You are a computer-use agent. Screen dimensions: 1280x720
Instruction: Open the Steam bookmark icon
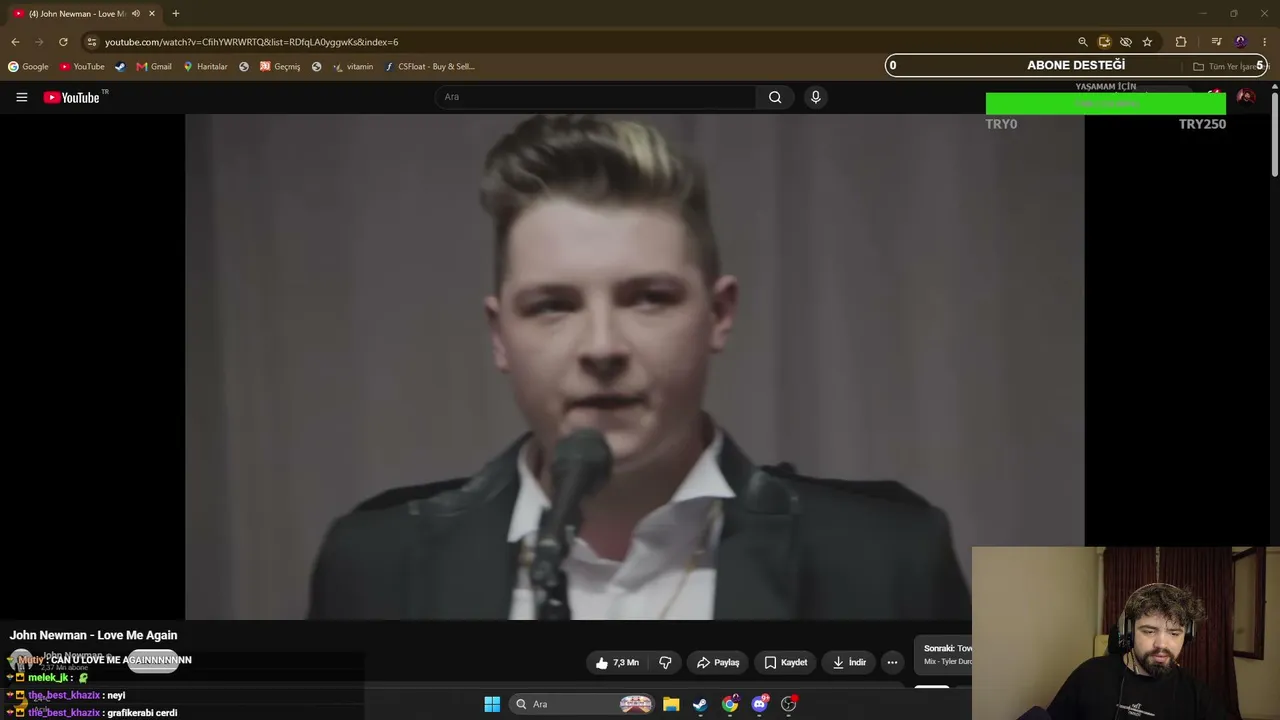120,67
